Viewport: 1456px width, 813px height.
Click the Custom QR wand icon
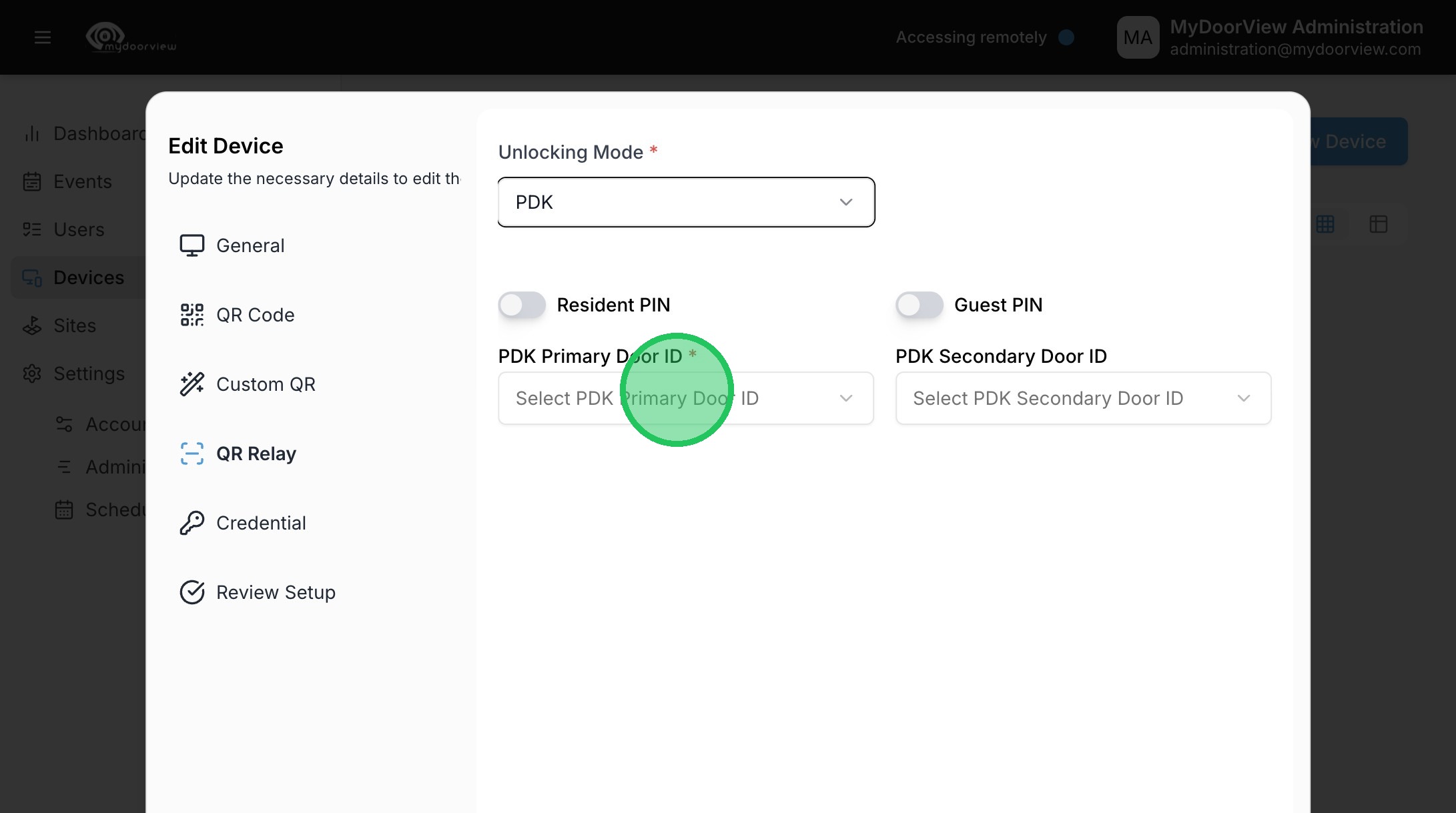tap(192, 384)
